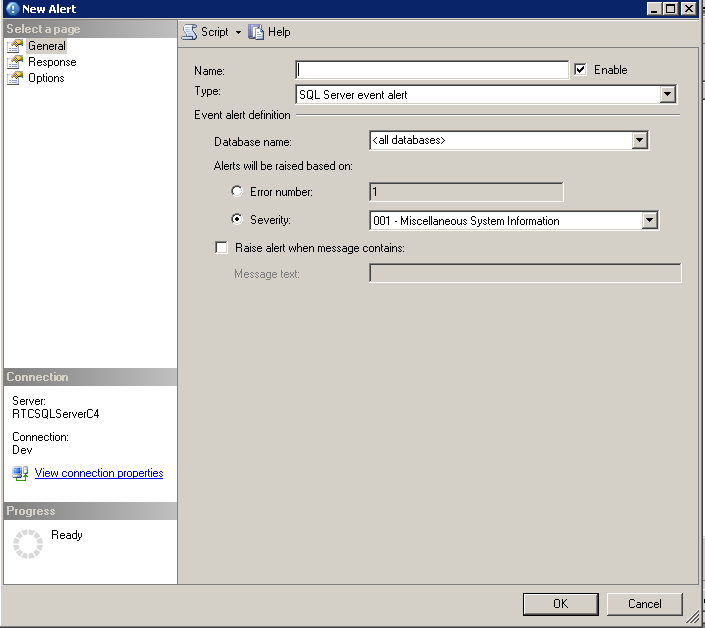Click the Alerts will be raised based on label
This screenshot has height=628, width=705.
coord(283,166)
